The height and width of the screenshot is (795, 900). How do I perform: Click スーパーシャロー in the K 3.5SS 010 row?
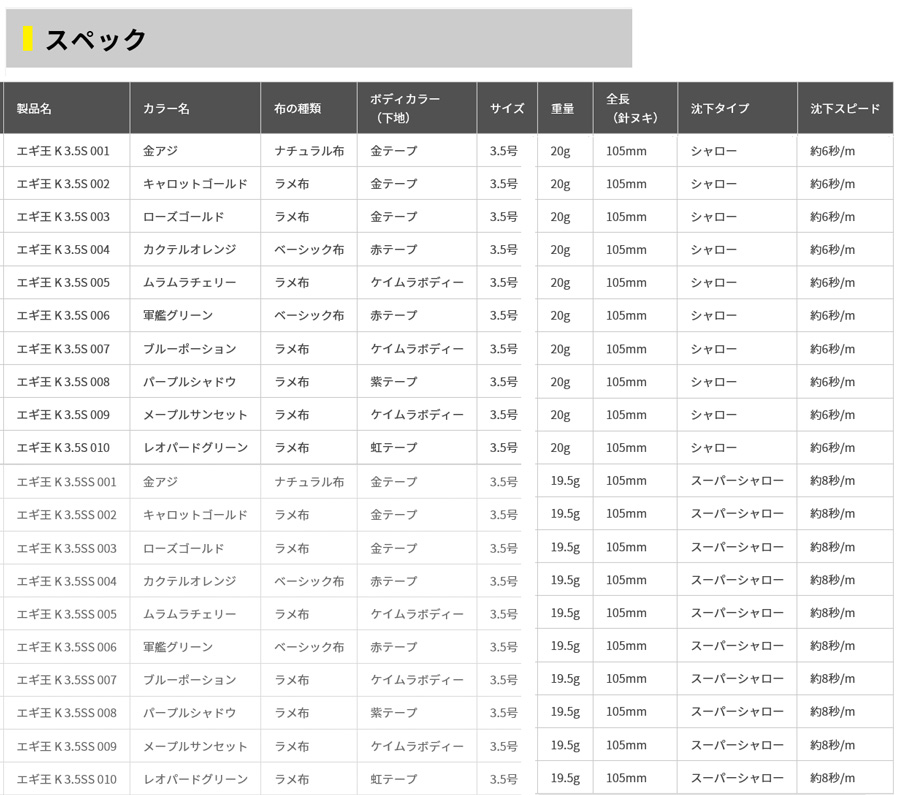[x=737, y=778]
